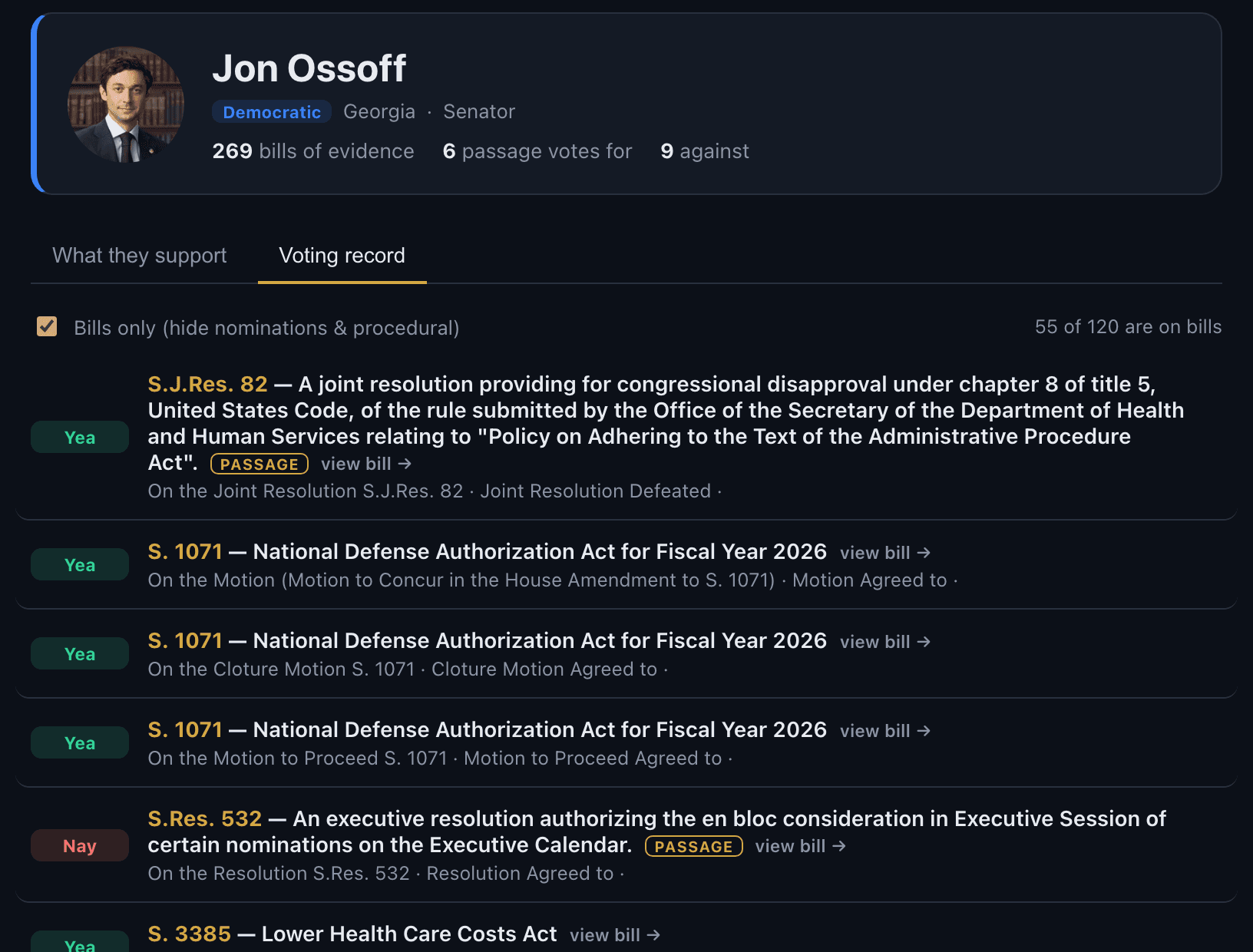
Task: Open view bill for Motion to Proceed vote
Action: (x=885, y=731)
